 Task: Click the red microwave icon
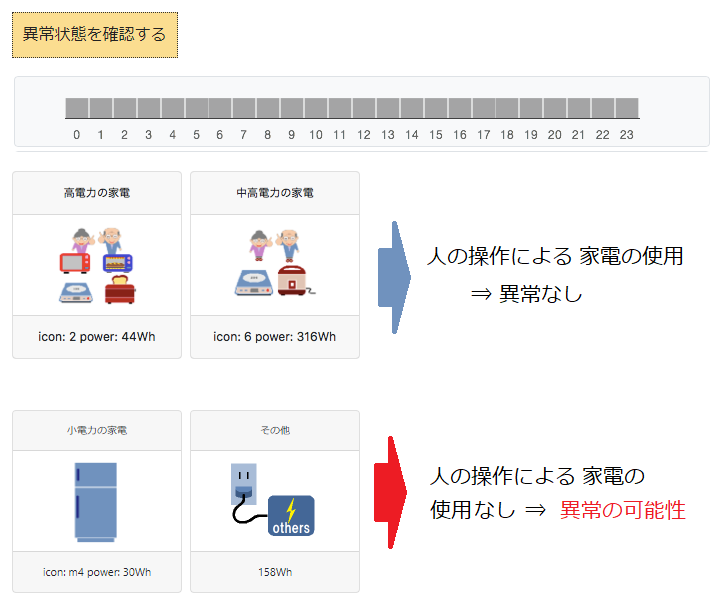pos(75,263)
